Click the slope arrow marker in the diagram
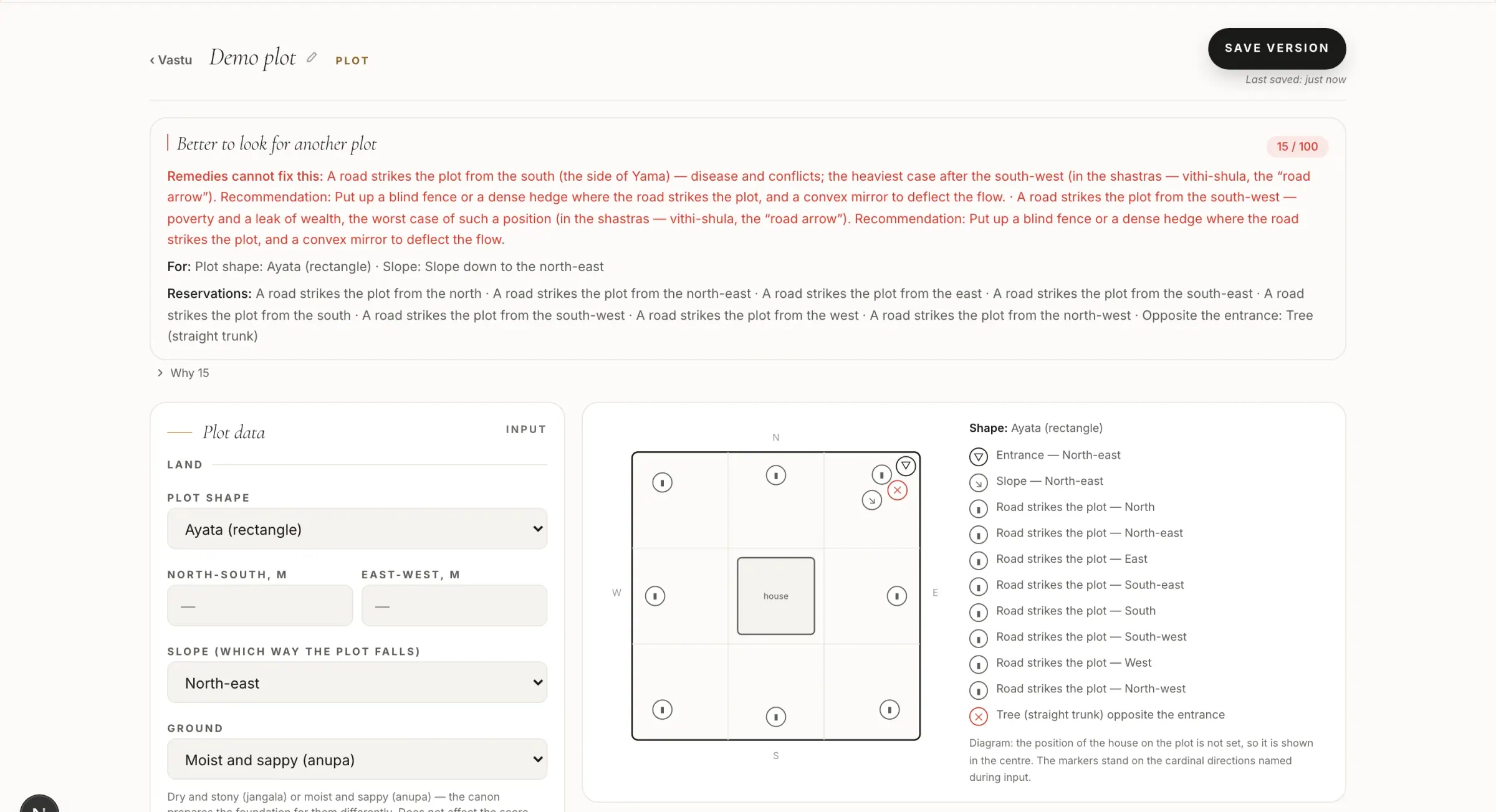The height and width of the screenshot is (812, 1496). point(871,500)
